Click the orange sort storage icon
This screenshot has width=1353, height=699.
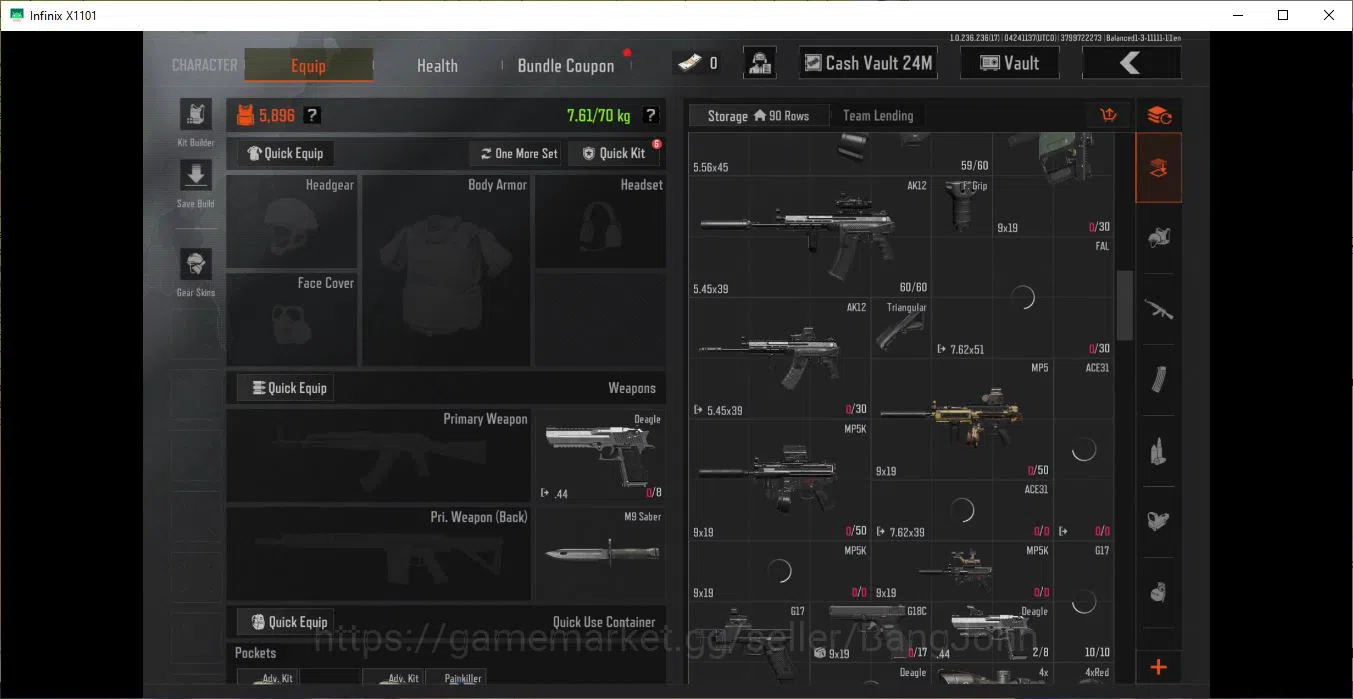pos(1108,115)
